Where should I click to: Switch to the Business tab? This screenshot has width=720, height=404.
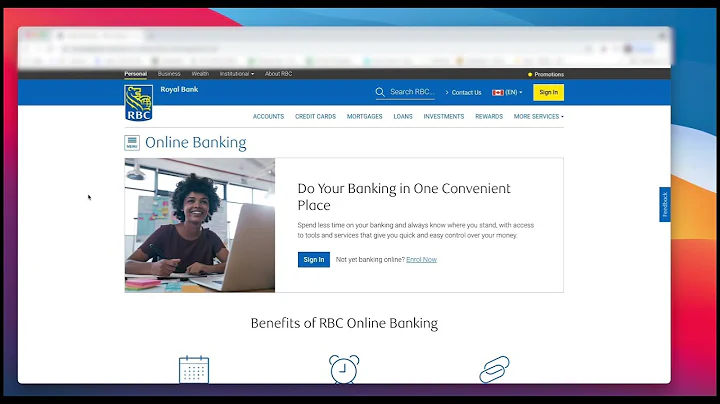pos(169,73)
